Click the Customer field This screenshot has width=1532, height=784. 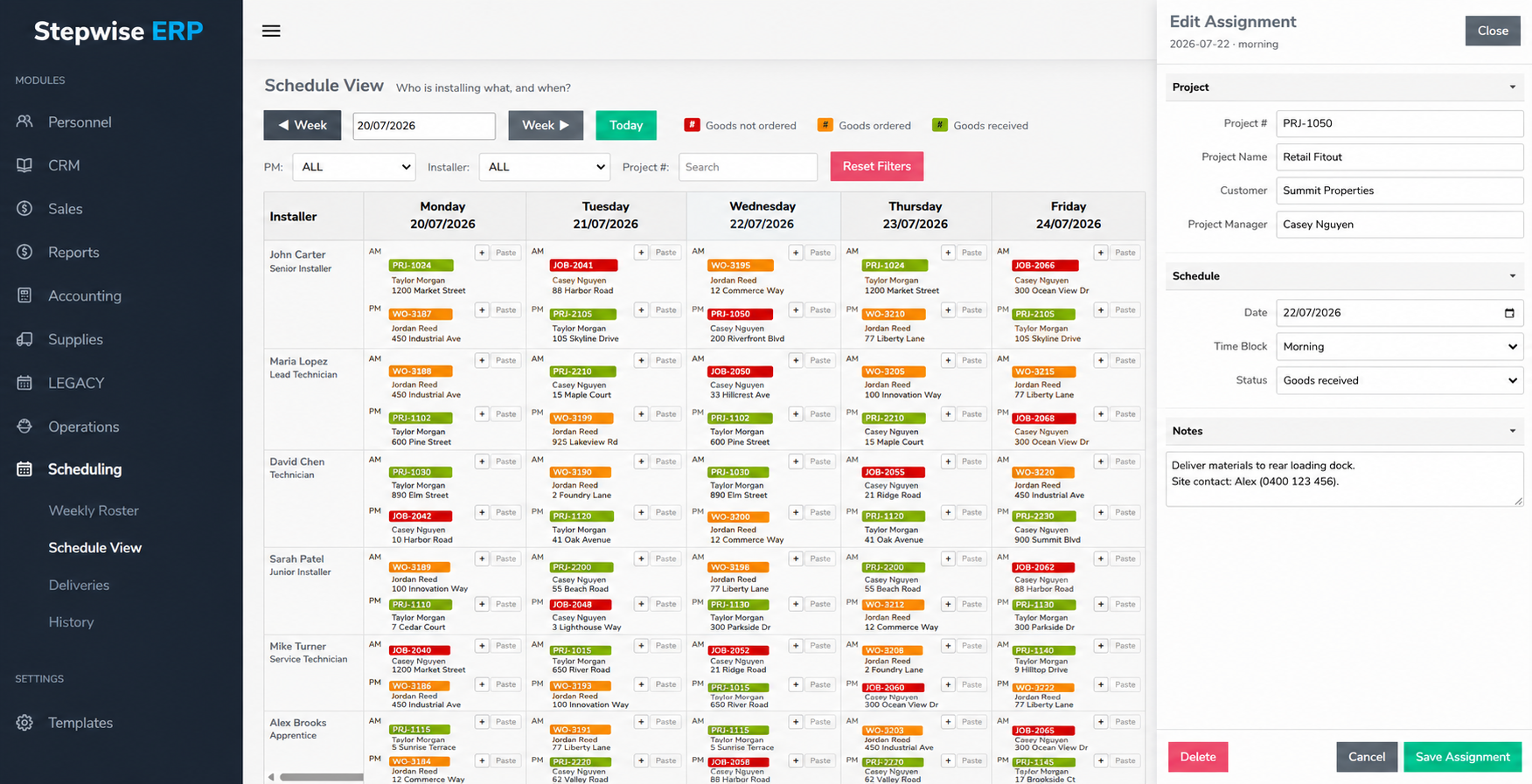[x=1399, y=191]
